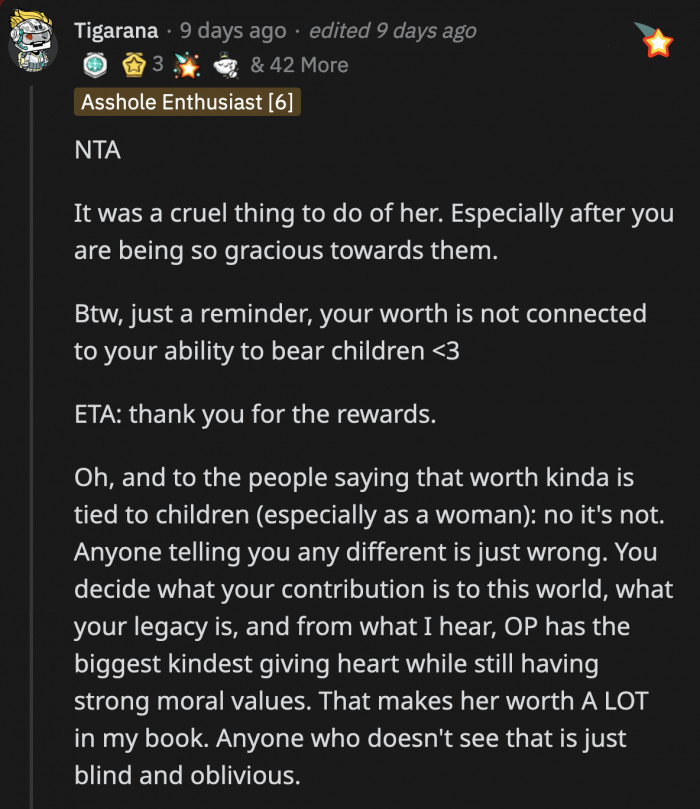Screen dimensions: 700x809
Task: Open Tigarana's profile via the username
Action: (x=115, y=30)
